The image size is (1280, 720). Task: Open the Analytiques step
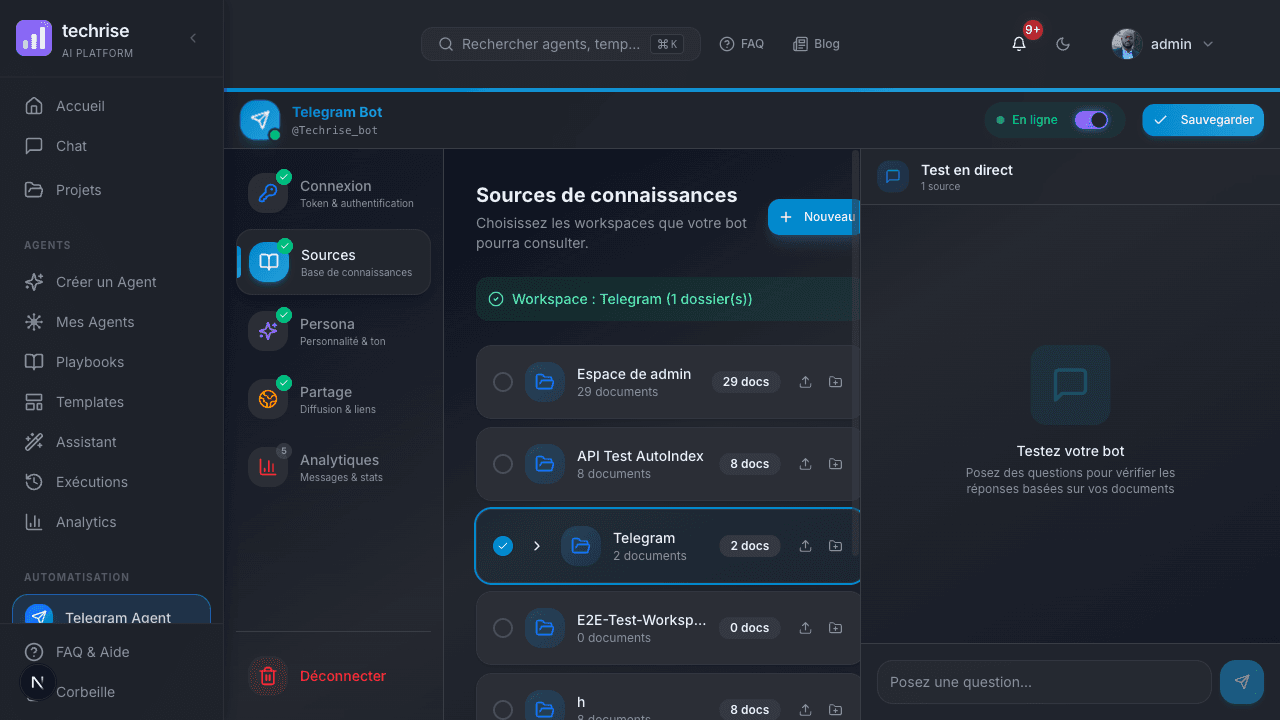click(334, 467)
